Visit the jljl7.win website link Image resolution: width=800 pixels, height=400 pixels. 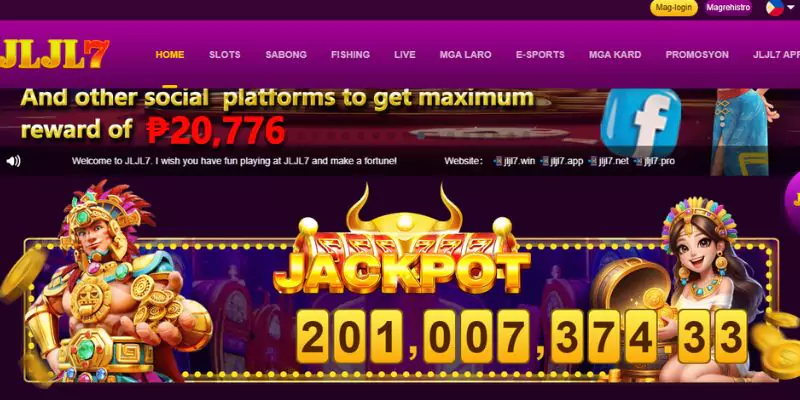514,161
